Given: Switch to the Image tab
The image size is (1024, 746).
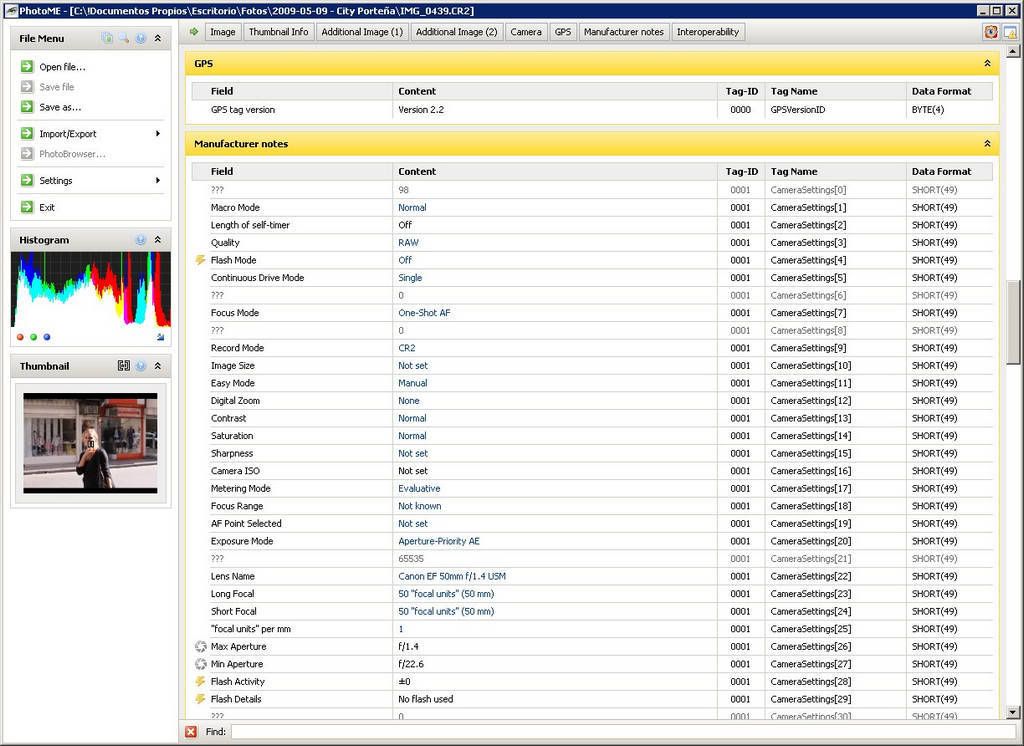Looking at the screenshot, I should pyautogui.click(x=223, y=32).
